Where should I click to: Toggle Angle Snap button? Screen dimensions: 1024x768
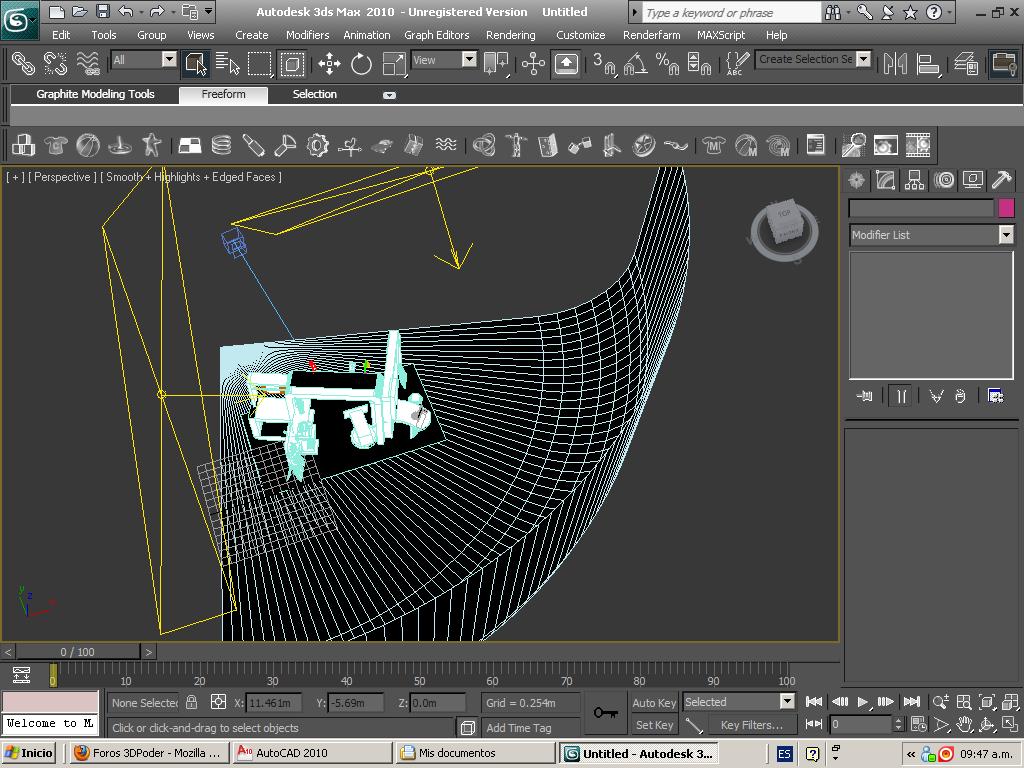pyautogui.click(x=636, y=63)
